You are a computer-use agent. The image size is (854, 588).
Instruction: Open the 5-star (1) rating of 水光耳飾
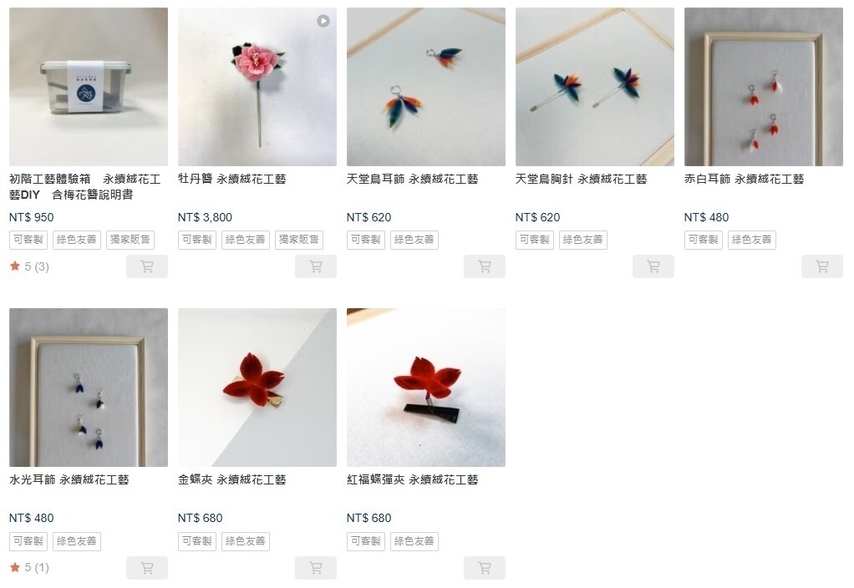pyautogui.click(x=29, y=568)
